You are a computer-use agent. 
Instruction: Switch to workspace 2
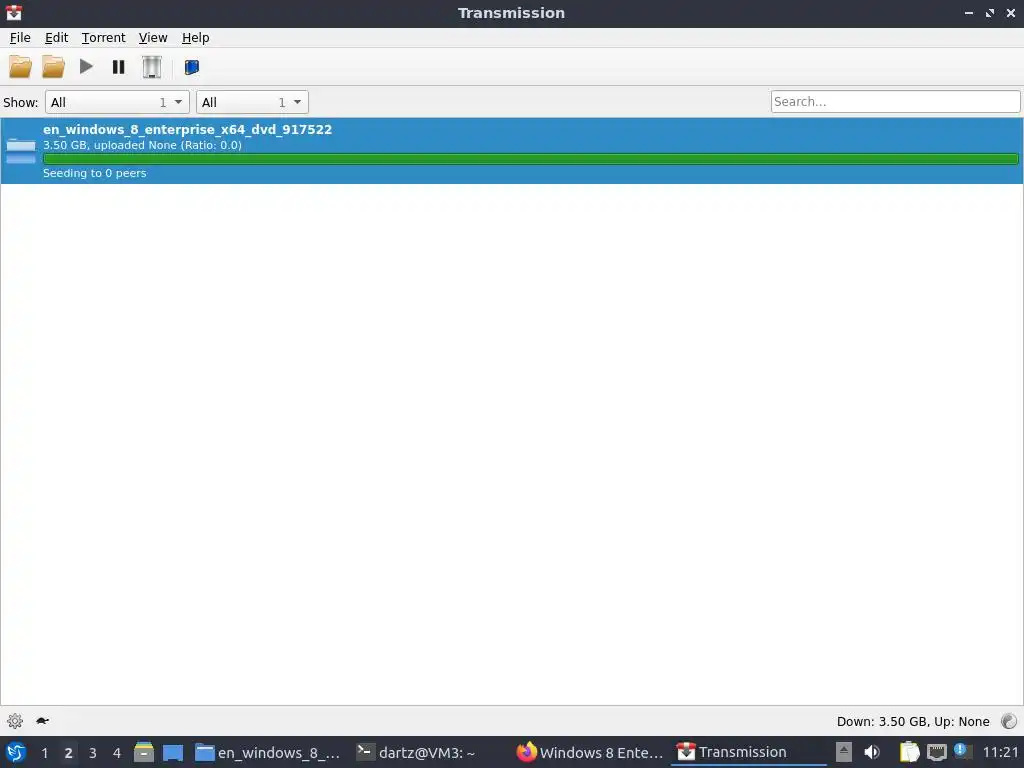pyautogui.click(x=69, y=753)
